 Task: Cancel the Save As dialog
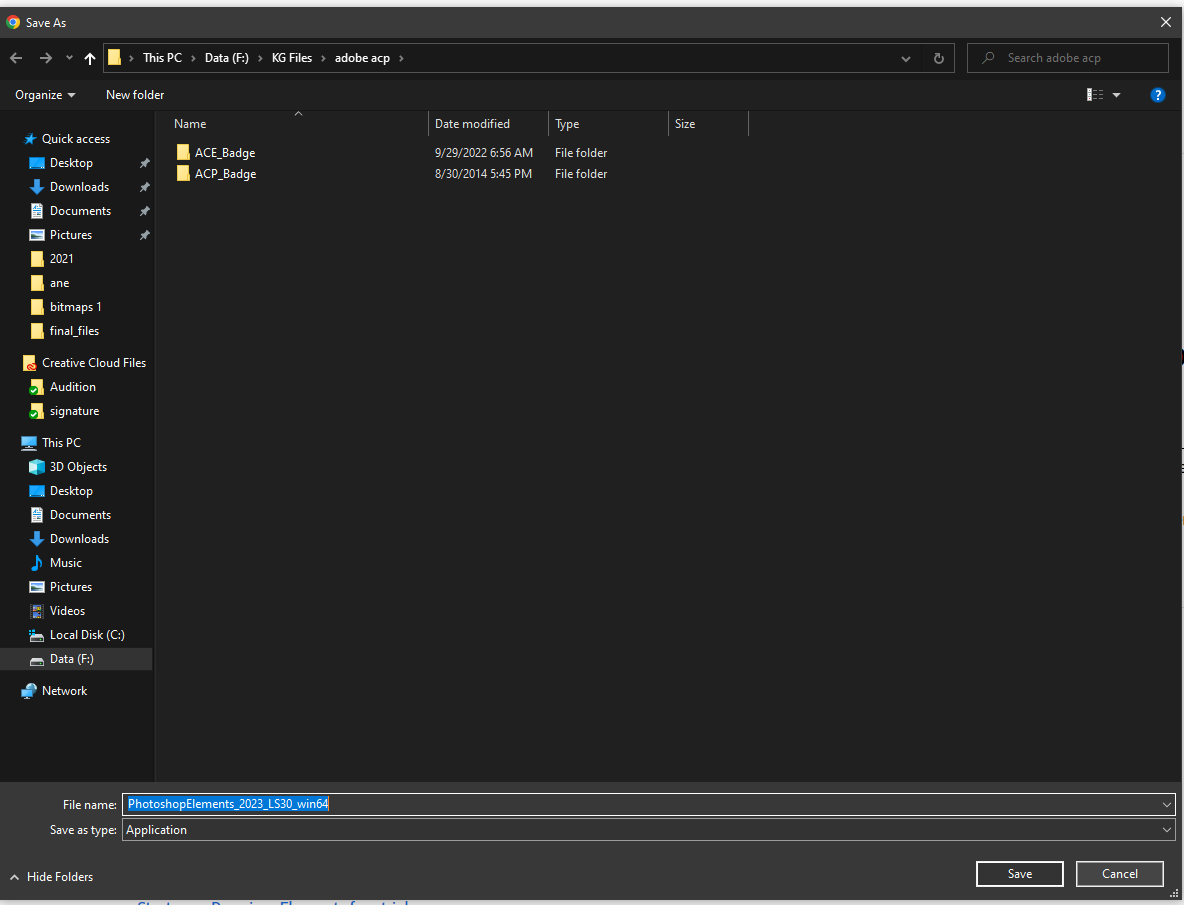1119,873
